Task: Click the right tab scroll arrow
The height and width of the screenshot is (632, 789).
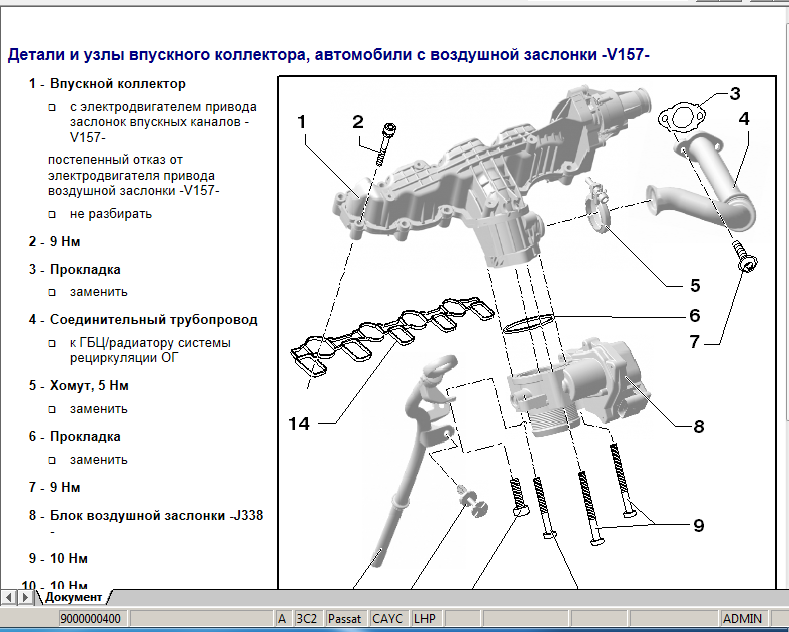Action: click(x=26, y=597)
